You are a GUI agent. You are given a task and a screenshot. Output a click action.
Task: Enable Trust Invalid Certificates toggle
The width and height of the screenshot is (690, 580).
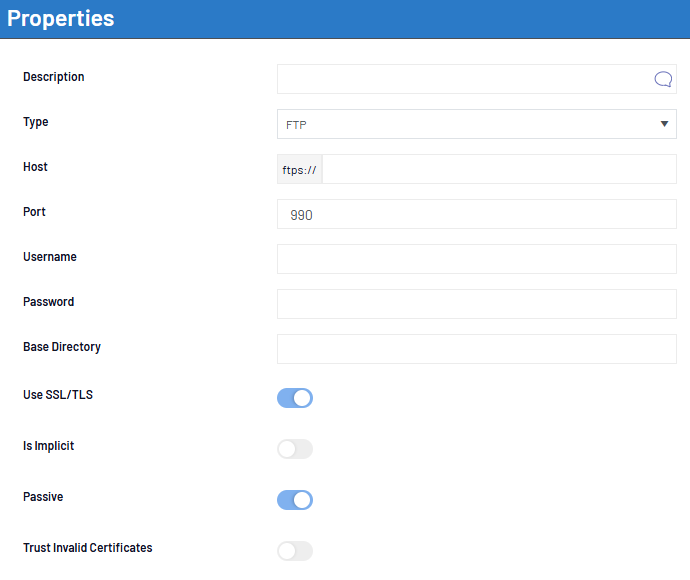(x=295, y=551)
